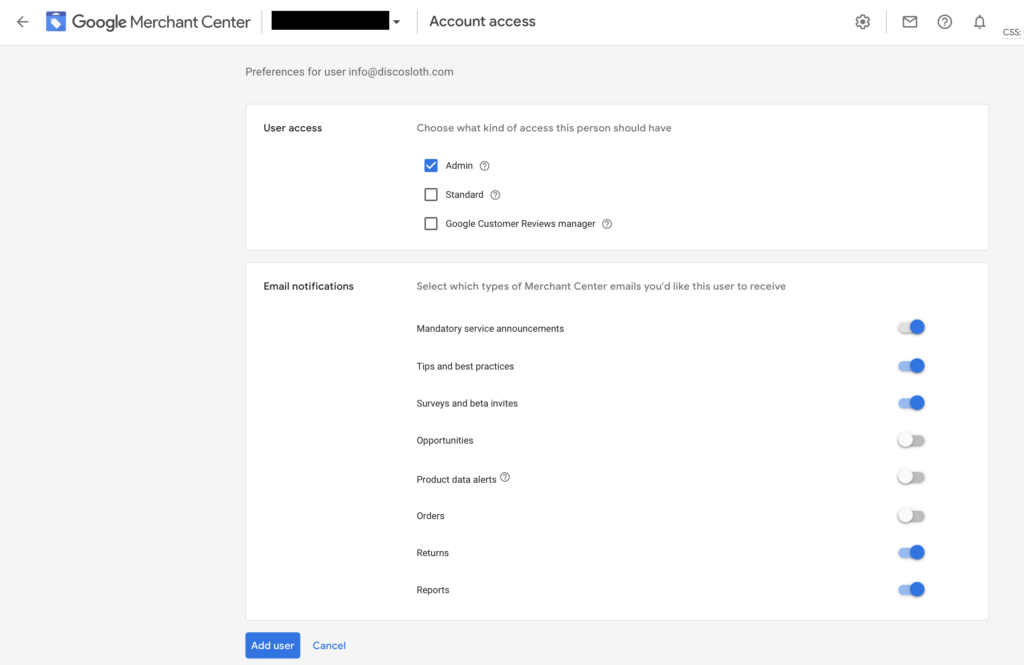Screen dimensions: 1024x665
Task: Disable Tips and best practices emails
Action: click(911, 366)
